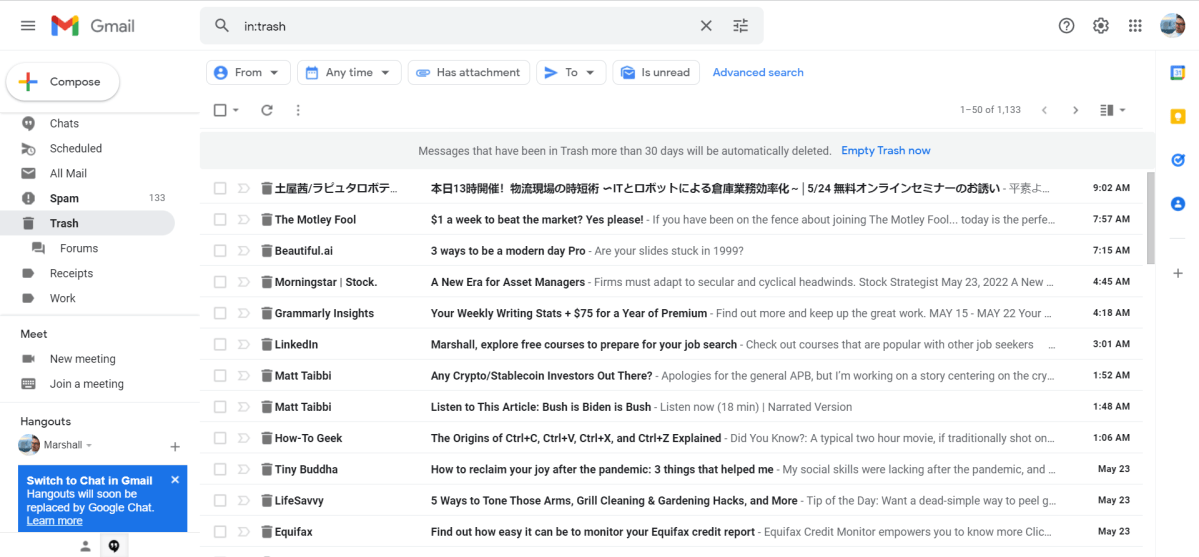Open the To filter dropdown

click(x=571, y=73)
